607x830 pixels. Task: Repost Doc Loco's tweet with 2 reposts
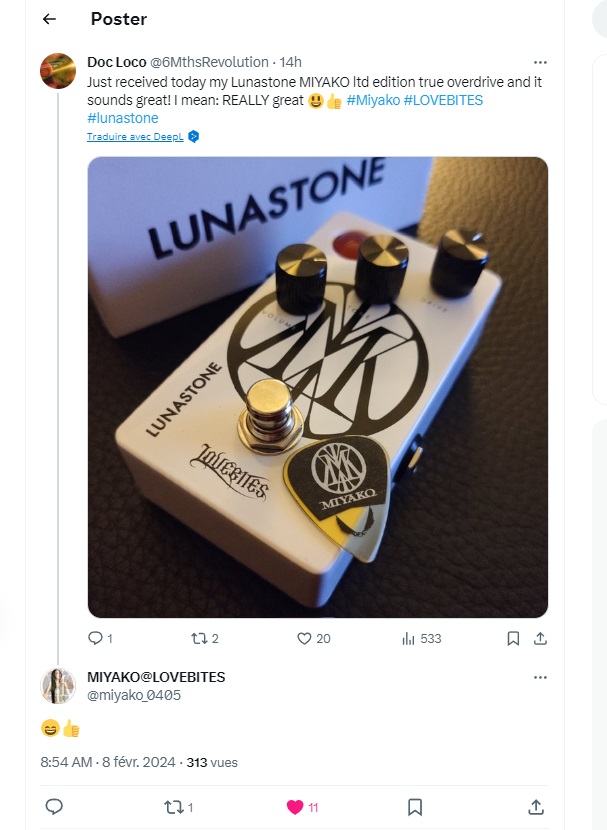pyautogui.click(x=198, y=638)
